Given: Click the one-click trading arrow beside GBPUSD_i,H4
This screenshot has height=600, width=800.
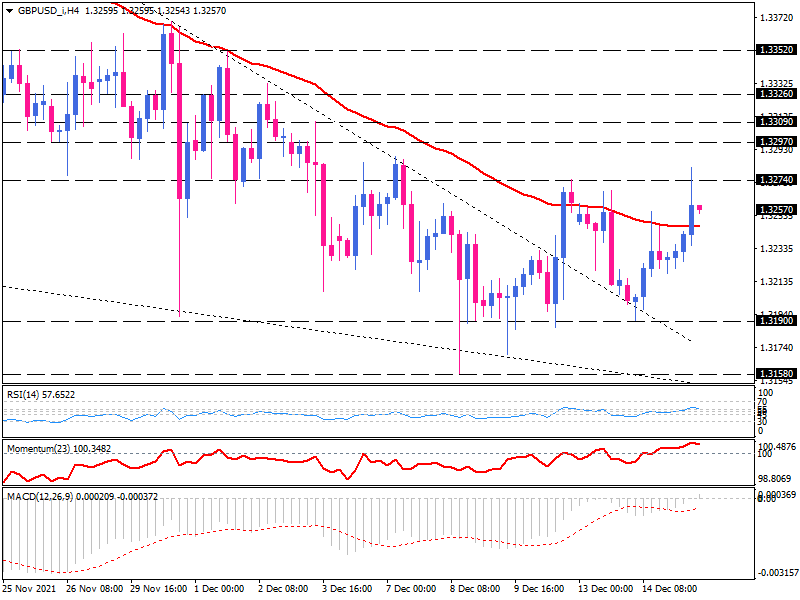Looking at the screenshot, I should point(10,9).
